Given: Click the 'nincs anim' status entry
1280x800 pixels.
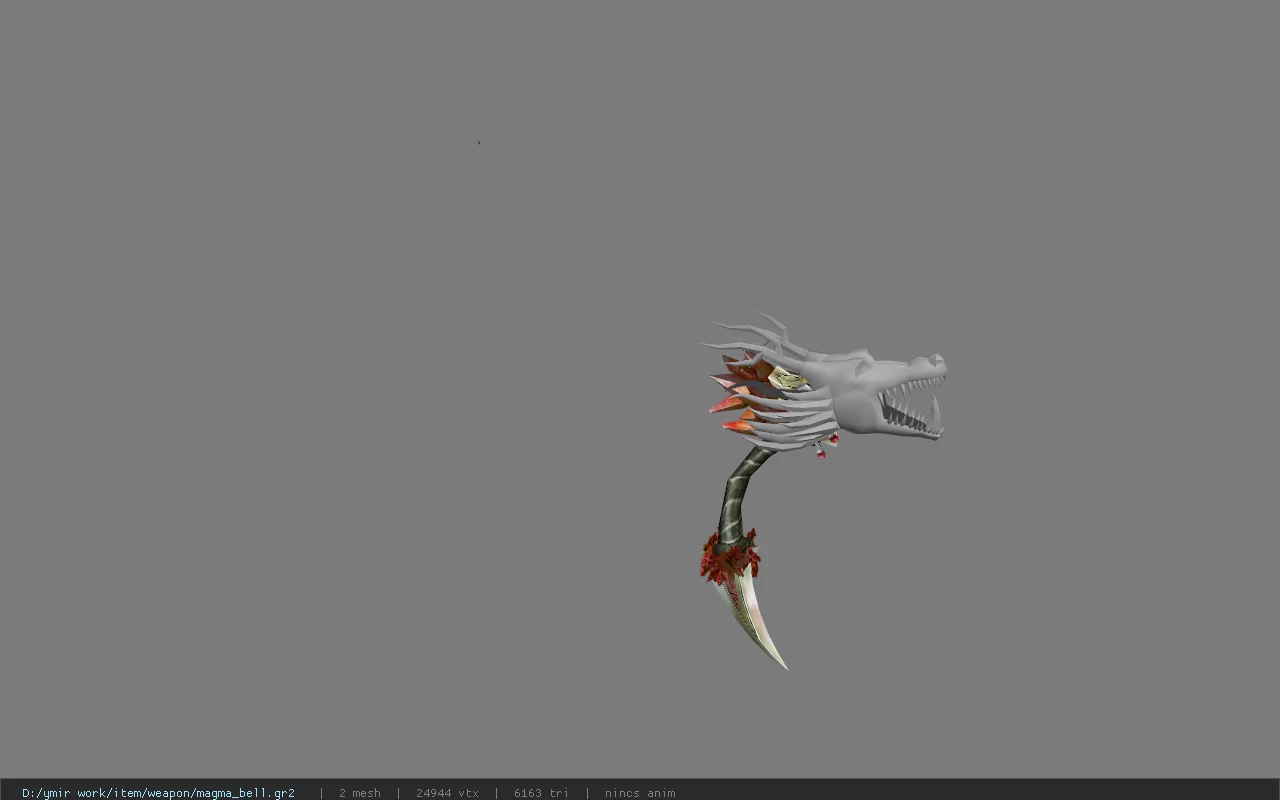Looking at the screenshot, I should [x=640, y=793].
